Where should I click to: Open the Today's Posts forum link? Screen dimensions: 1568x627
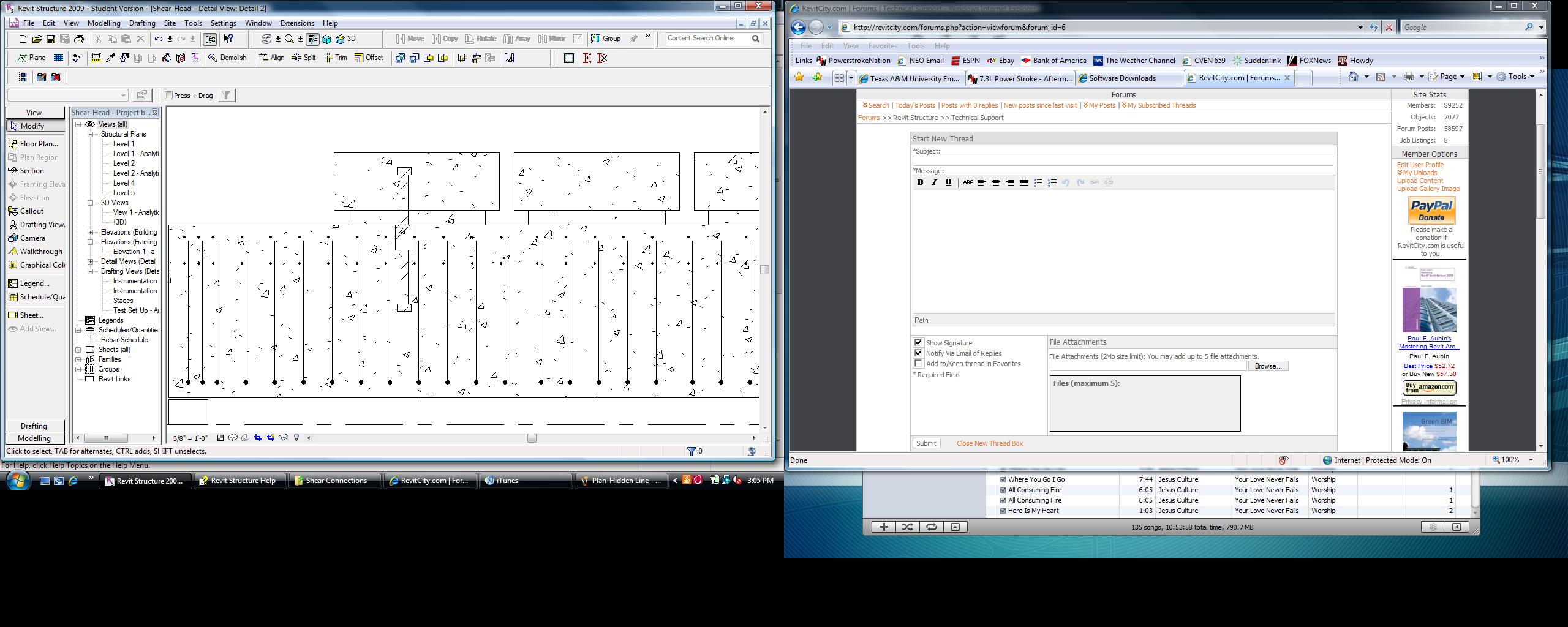click(x=915, y=105)
